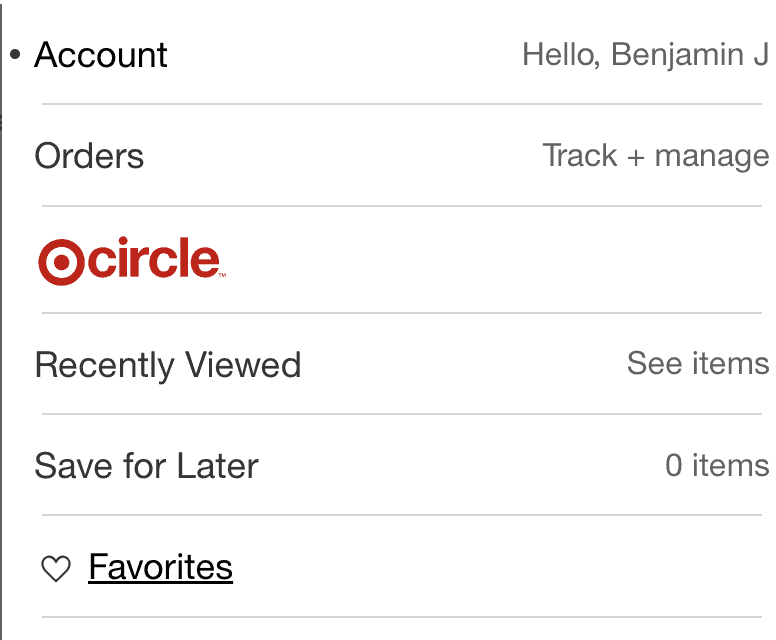Open the Account menu item
This screenshot has width=776, height=640.
pos(101,54)
